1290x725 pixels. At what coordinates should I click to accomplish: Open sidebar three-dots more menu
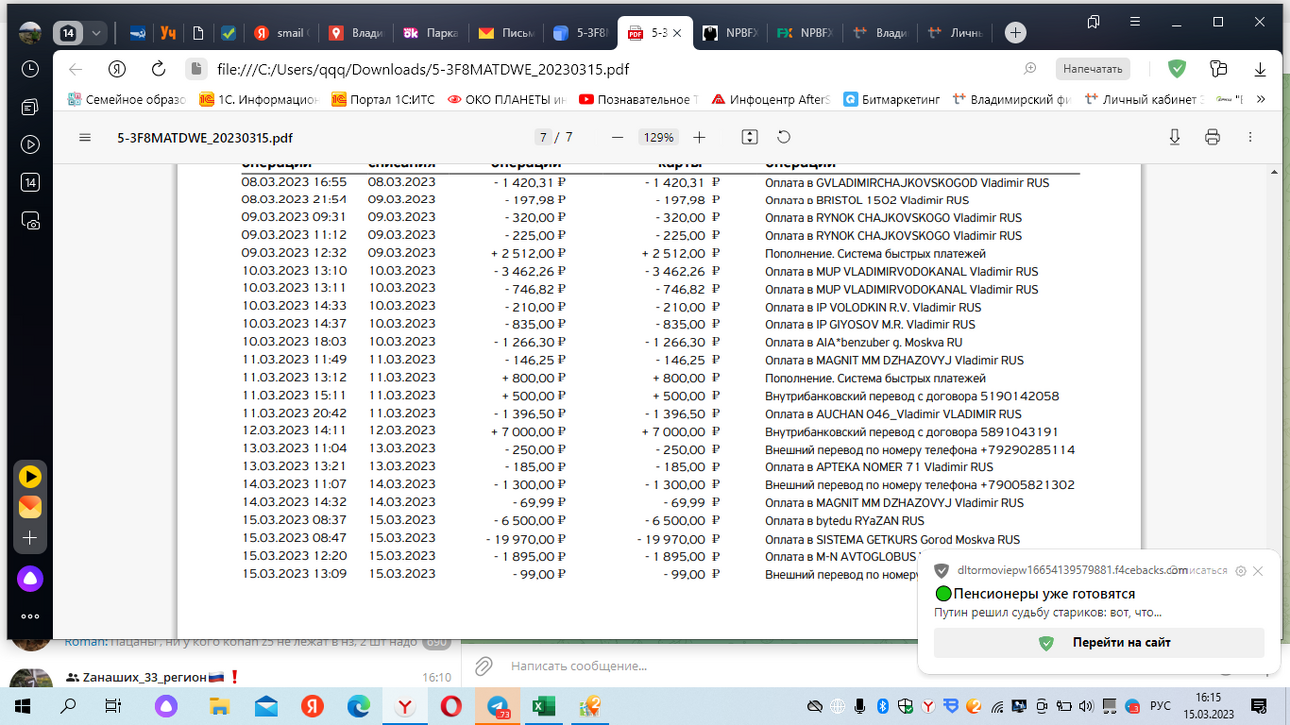tap(30, 616)
